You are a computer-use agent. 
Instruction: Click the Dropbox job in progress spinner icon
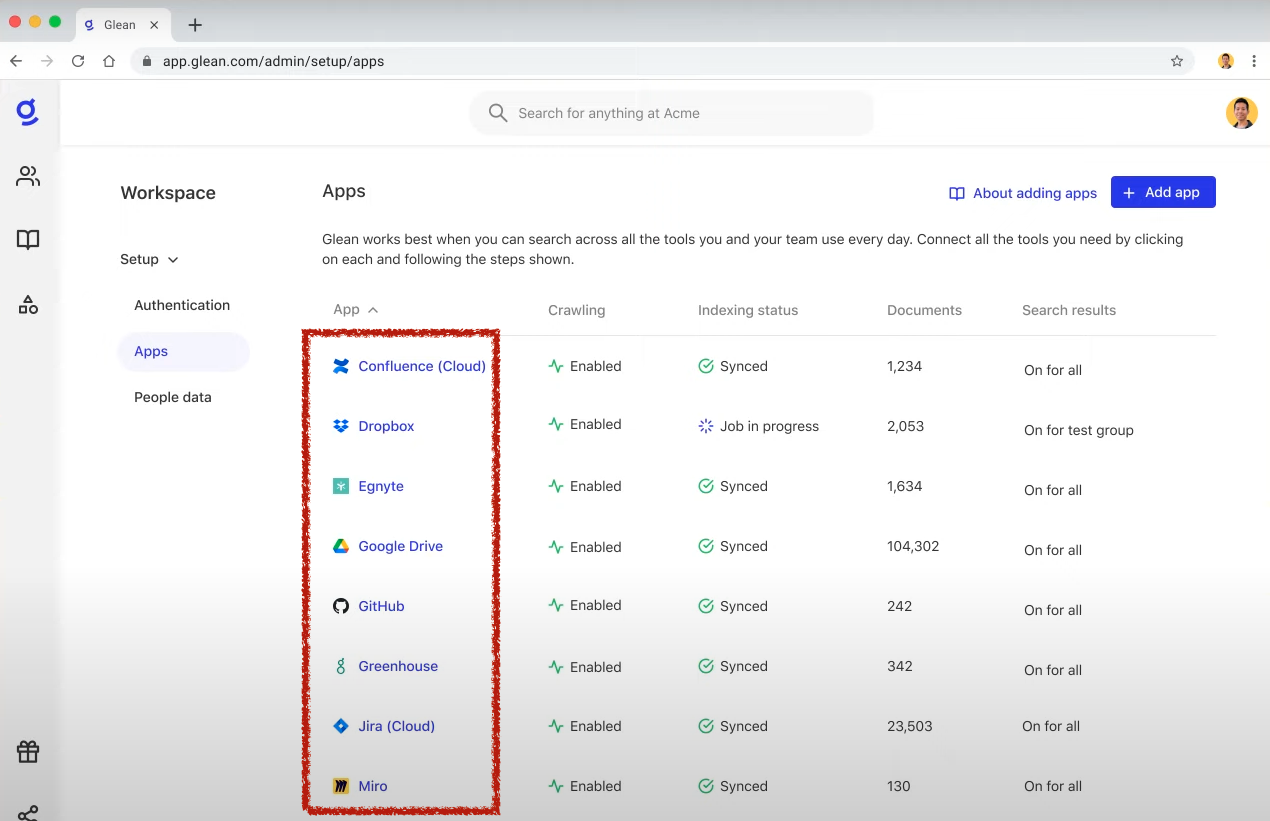pyautogui.click(x=706, y=426)
